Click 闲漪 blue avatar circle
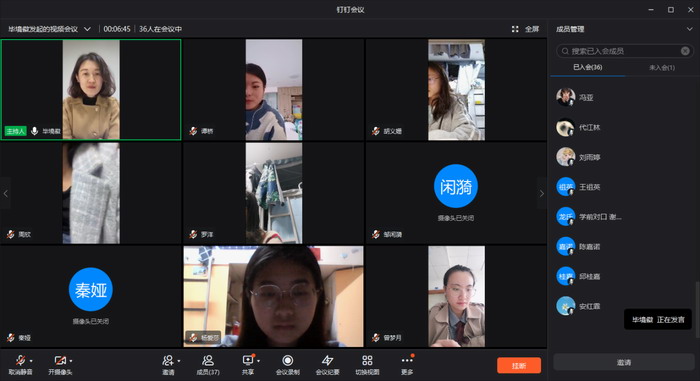Screen dimensions: 700x381 pos(456,186)
